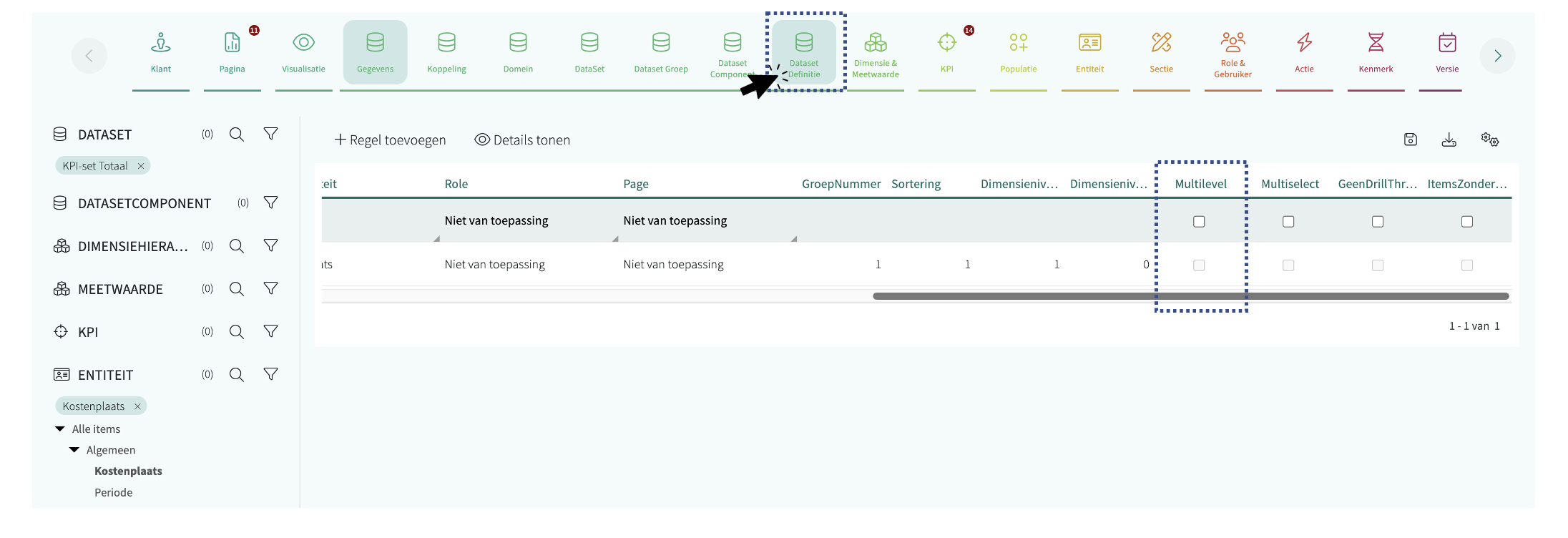Screen dimensions: 1568x538
Task: Open the settings gears icon
Action: pos(1489,140)
